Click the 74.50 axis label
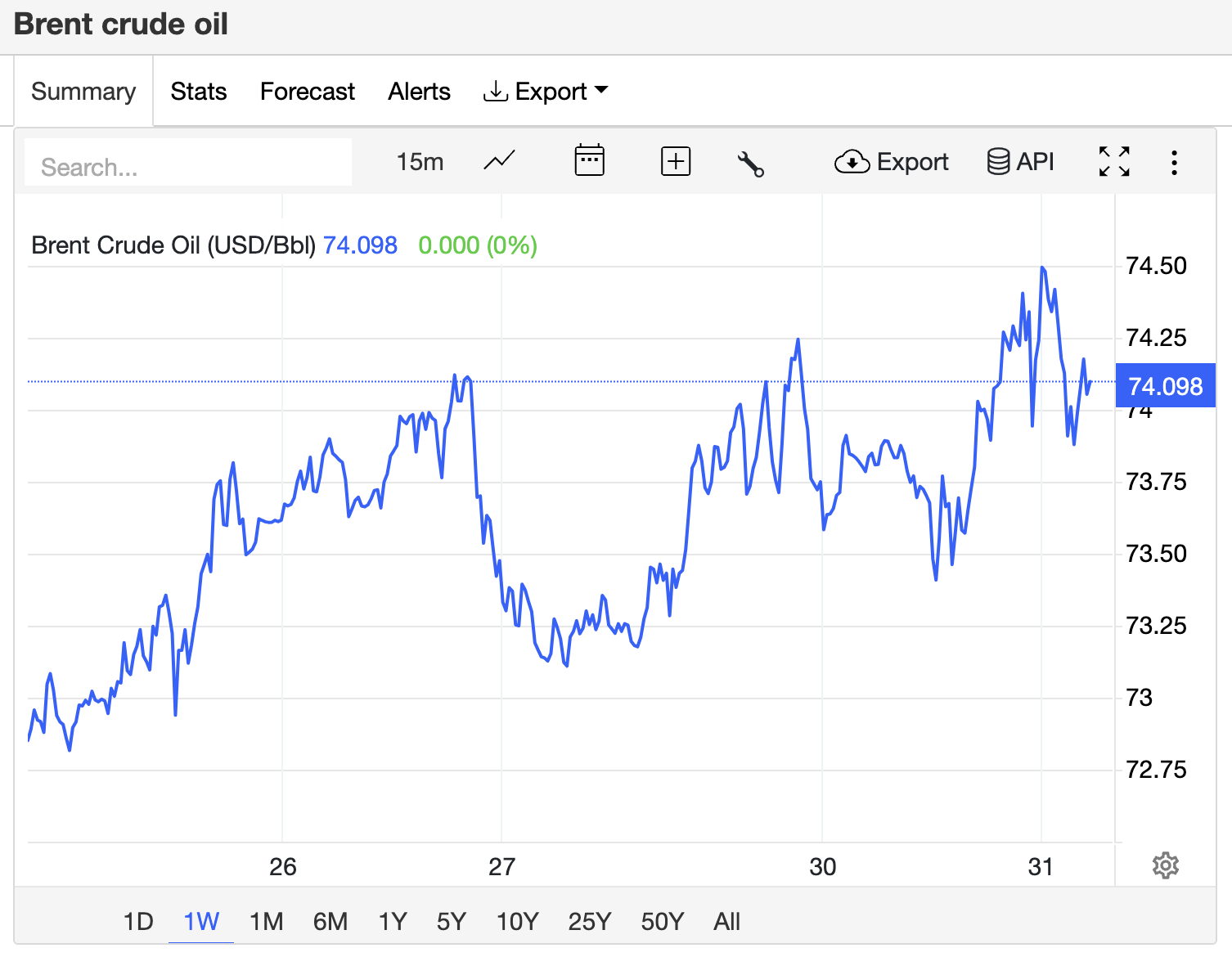The width and height of the screenshot is (1232, 957). (1156, 266)
